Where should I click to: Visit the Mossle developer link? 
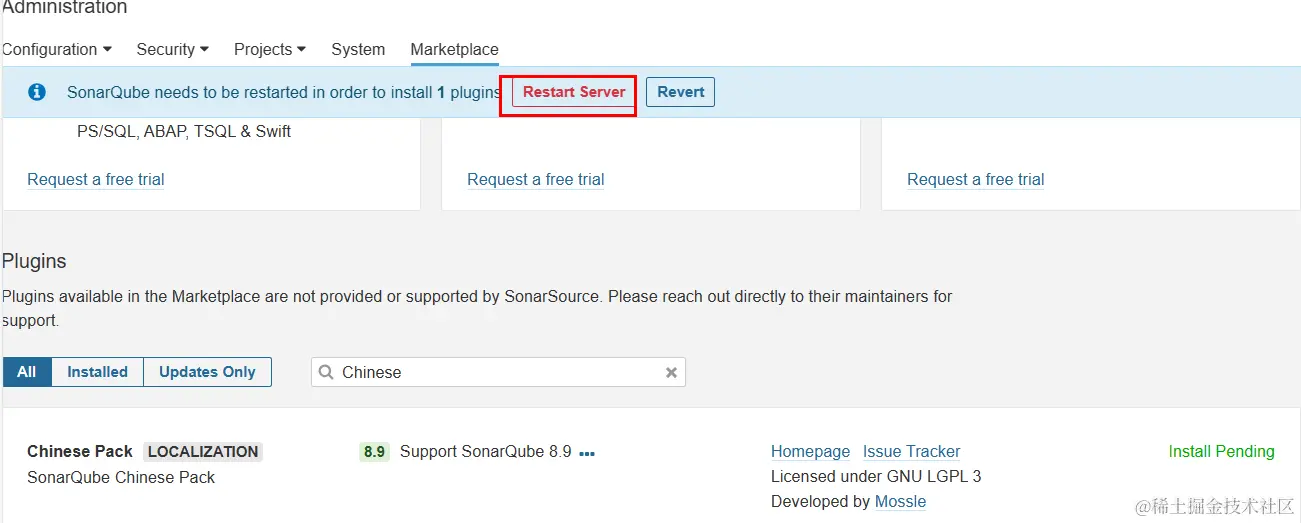[900, 502]
